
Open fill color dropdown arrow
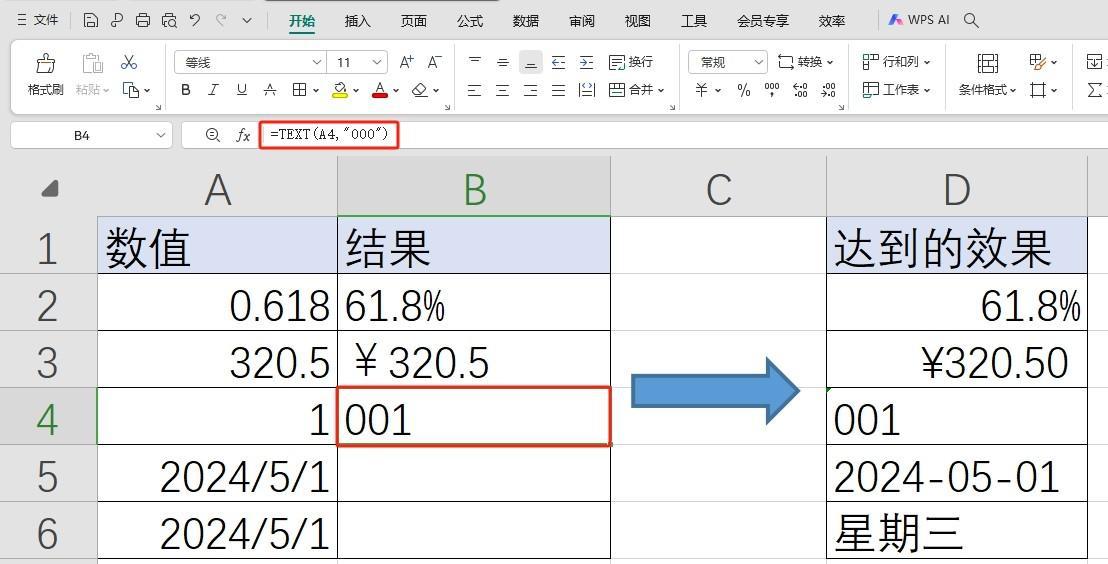point(356,90)
